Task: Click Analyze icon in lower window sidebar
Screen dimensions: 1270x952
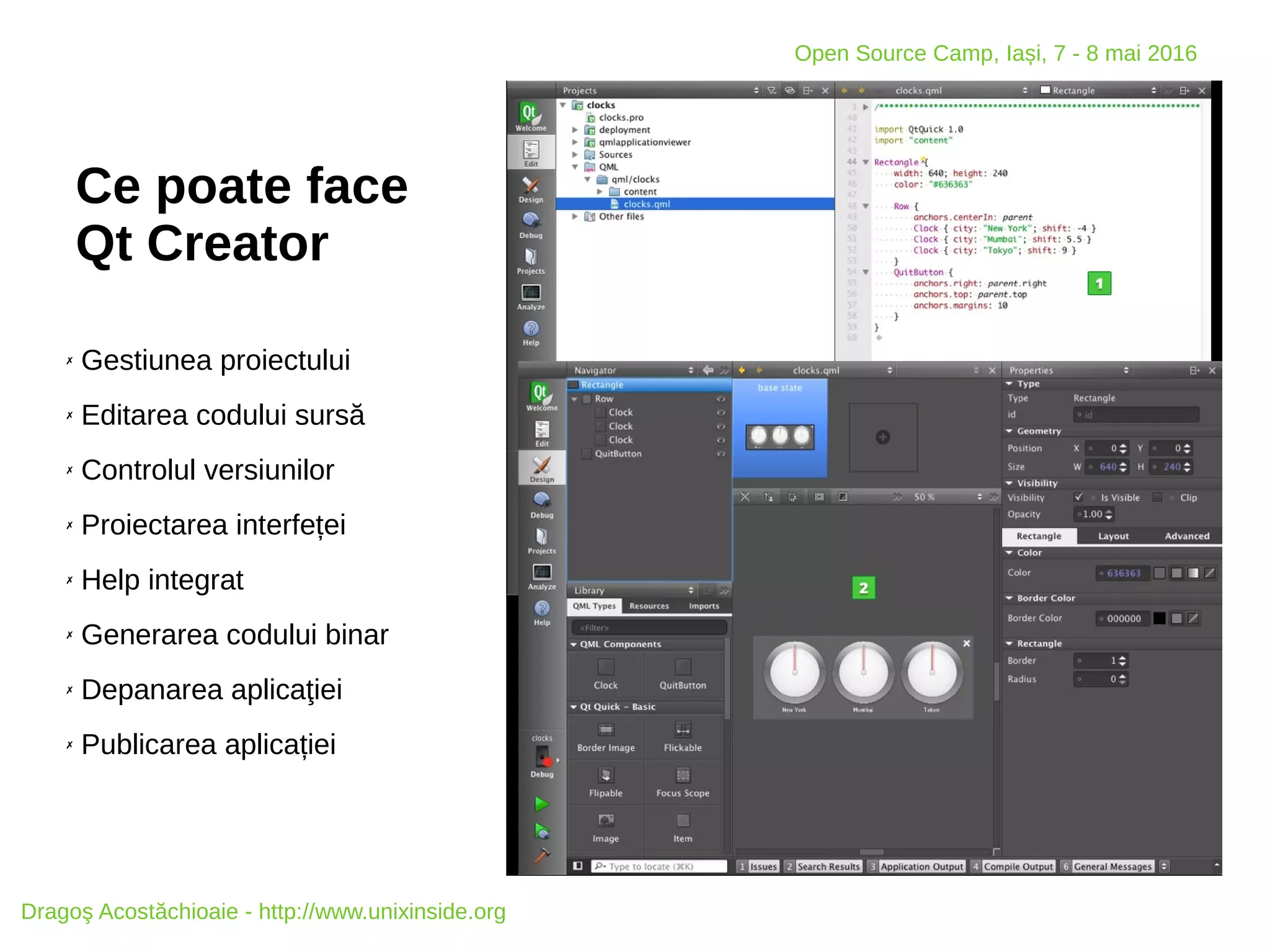Action: (x=542, y=576)
